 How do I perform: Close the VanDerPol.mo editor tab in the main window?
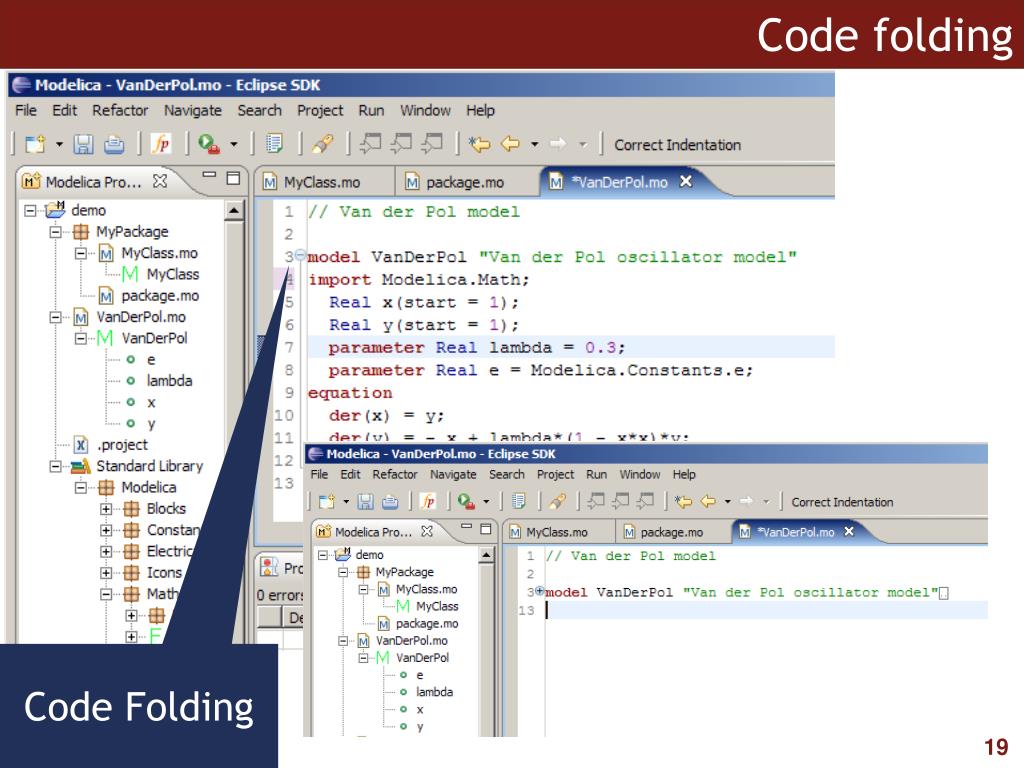[686, 181]
